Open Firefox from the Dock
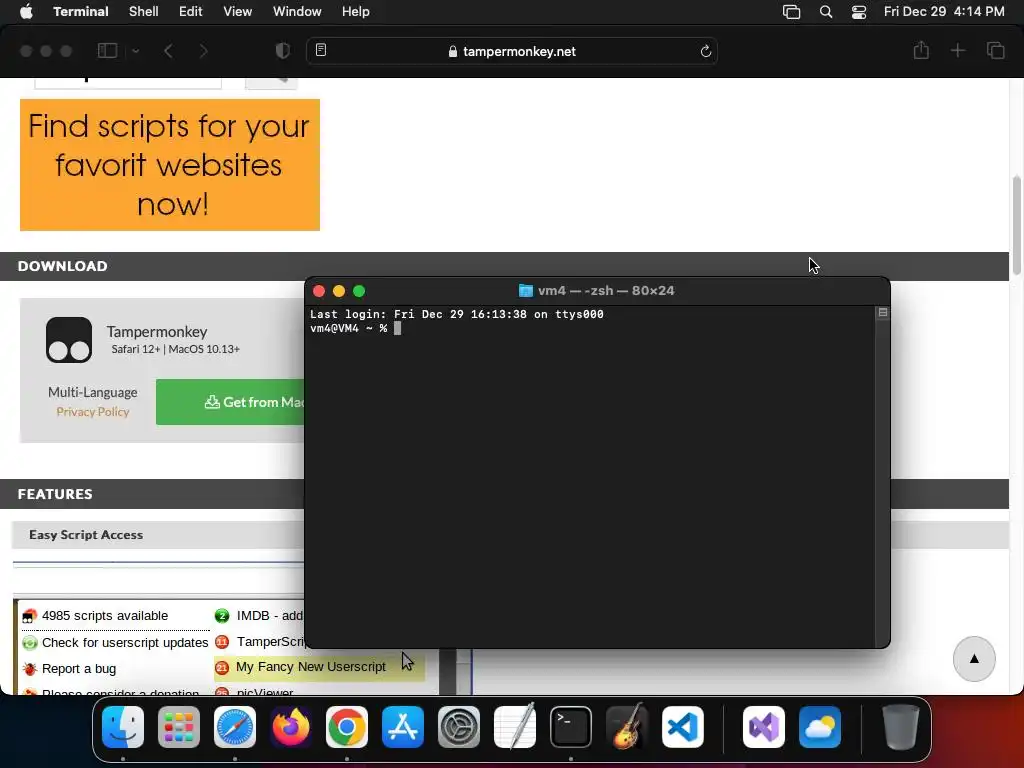Viewport: 1024px width, 768px height. 291,727
